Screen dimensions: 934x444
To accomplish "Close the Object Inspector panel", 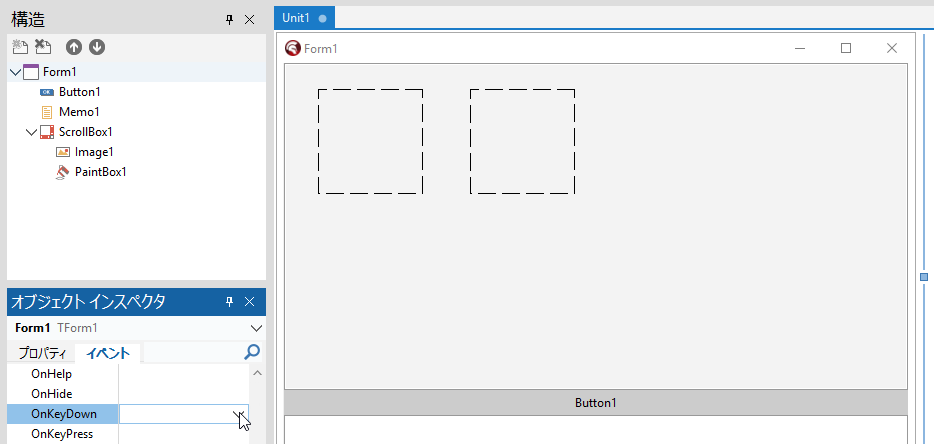I will coord(250,302).
